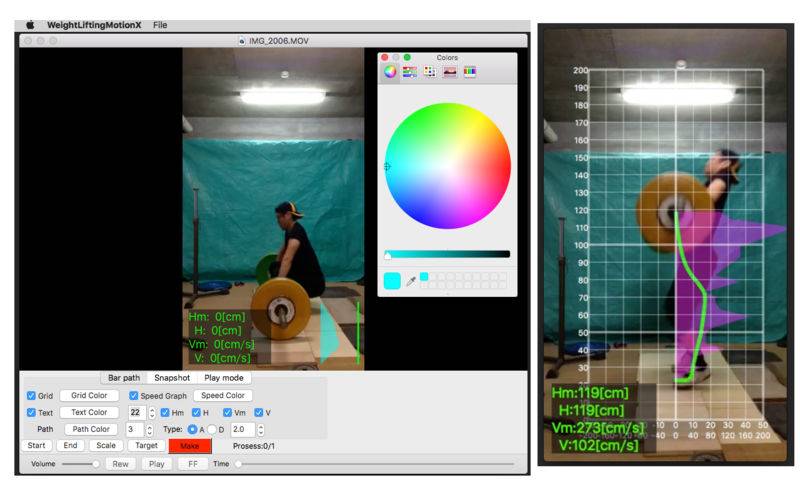Click the path width stepper arrows
800x500 pixels.
pyautogui.click(x=149, y=430)
